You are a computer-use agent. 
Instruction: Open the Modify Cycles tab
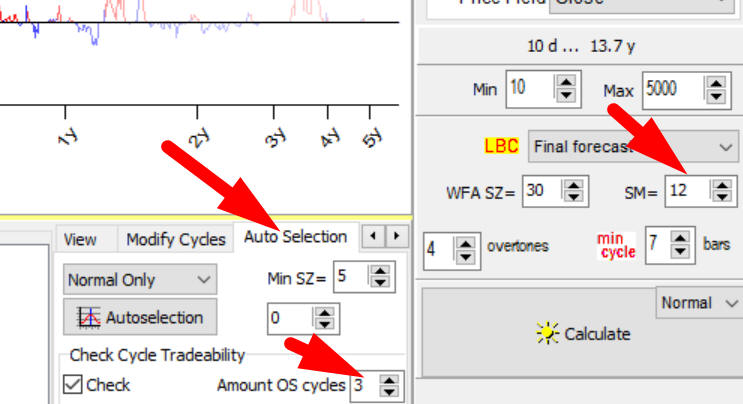(174, 239)
